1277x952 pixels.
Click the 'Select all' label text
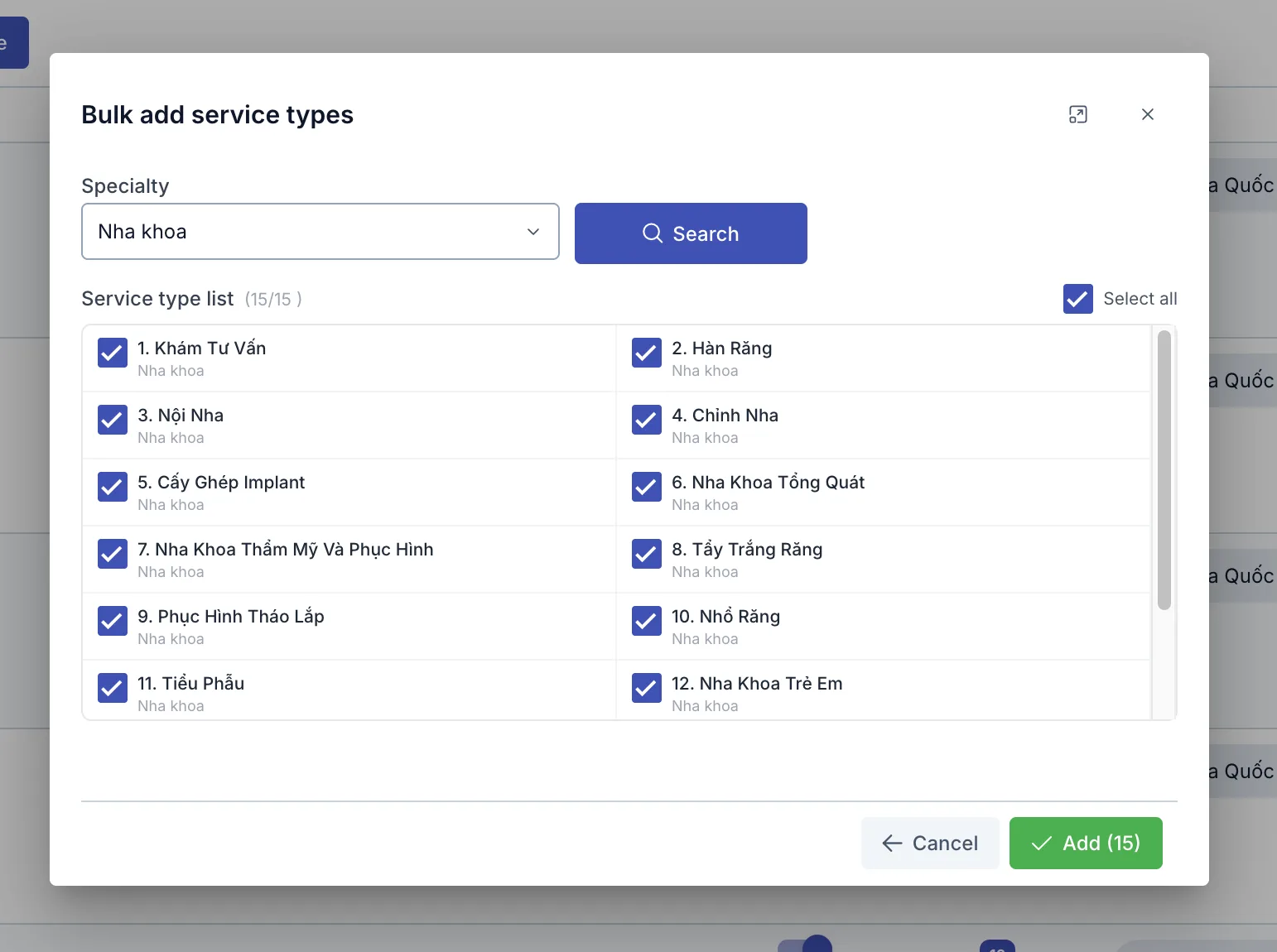(x=1140, y=299)
